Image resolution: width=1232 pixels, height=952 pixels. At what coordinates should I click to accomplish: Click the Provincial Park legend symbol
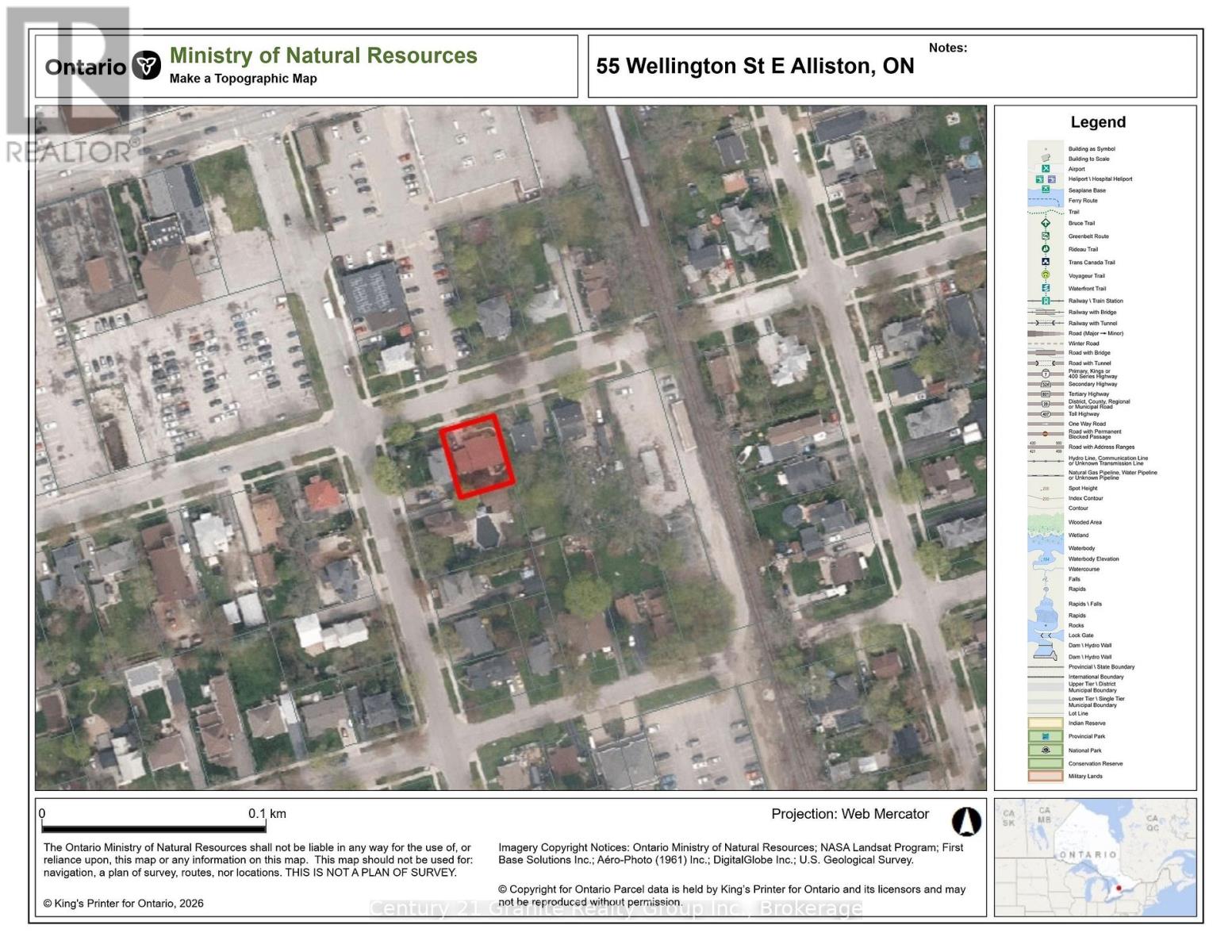[1046, 736]
